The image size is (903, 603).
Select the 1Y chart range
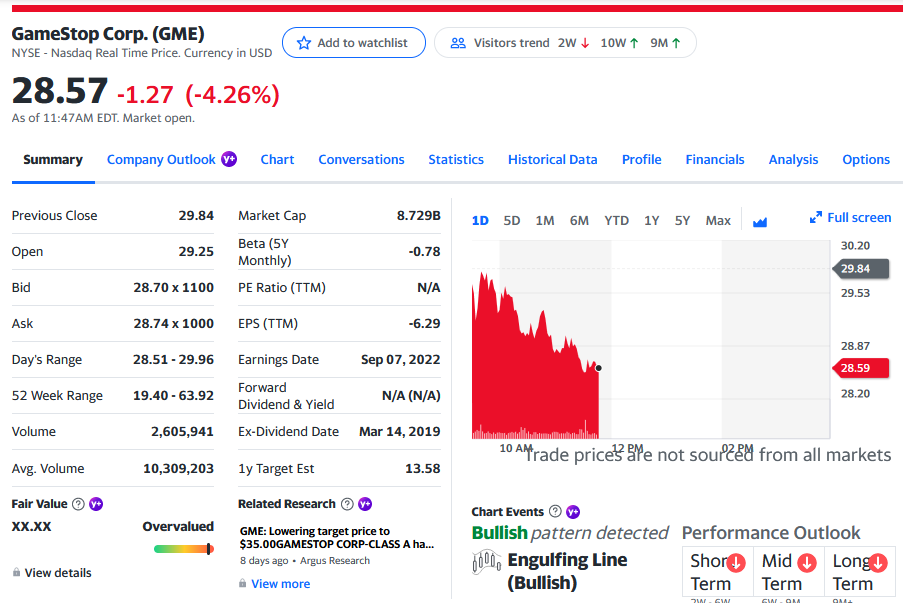pos(652,221)
